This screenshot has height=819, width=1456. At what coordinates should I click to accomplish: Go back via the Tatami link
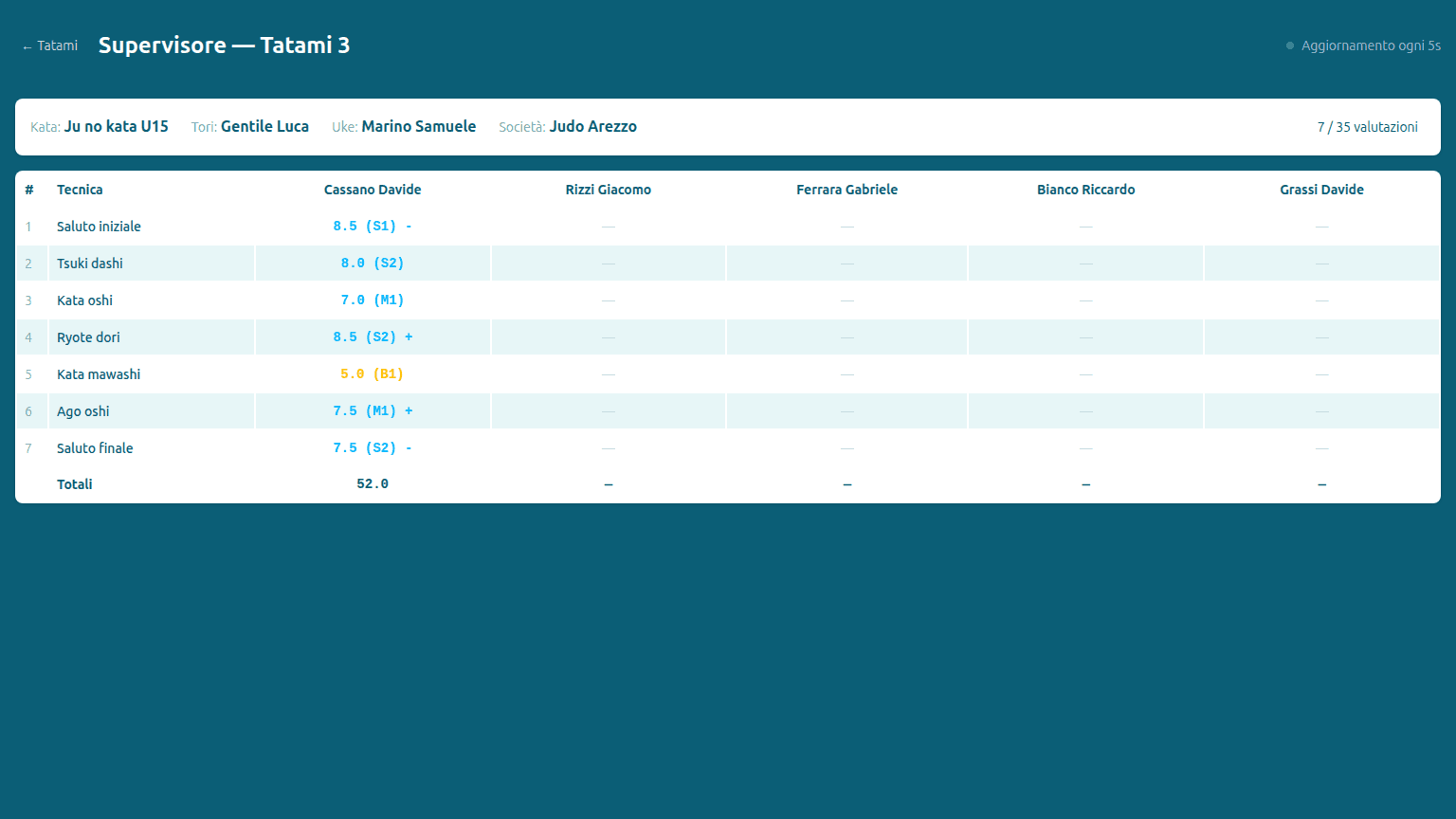tap(50, 45)
